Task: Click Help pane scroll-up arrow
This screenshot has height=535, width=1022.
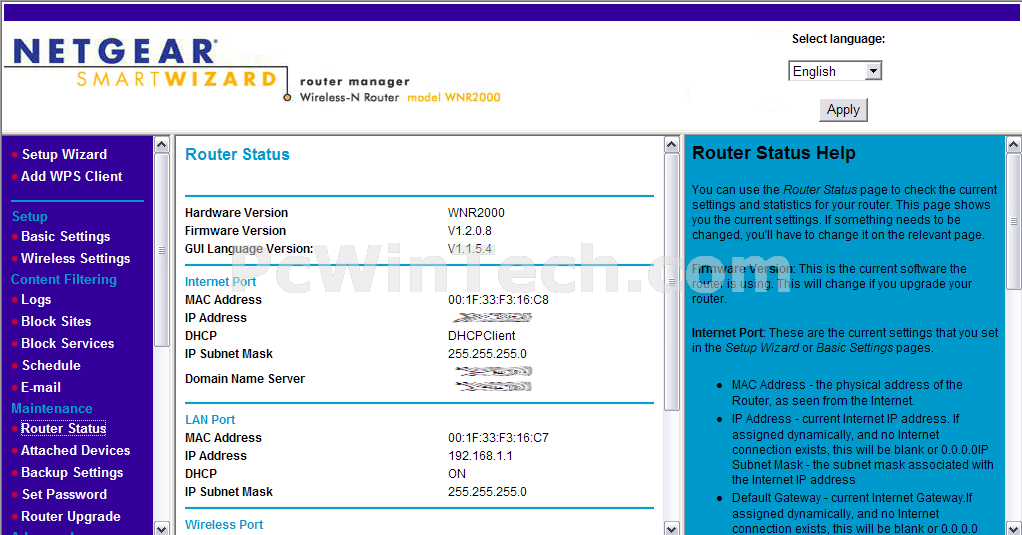Action: (x=1014, y=145)
